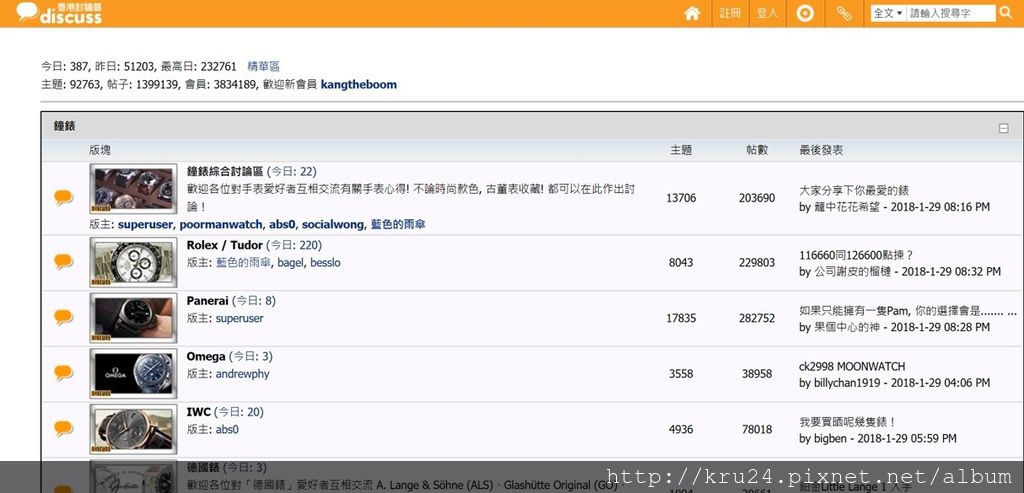This screenshot has height=493, width=1024.
Task: Click IWC post count 78018
Action: 757,429
